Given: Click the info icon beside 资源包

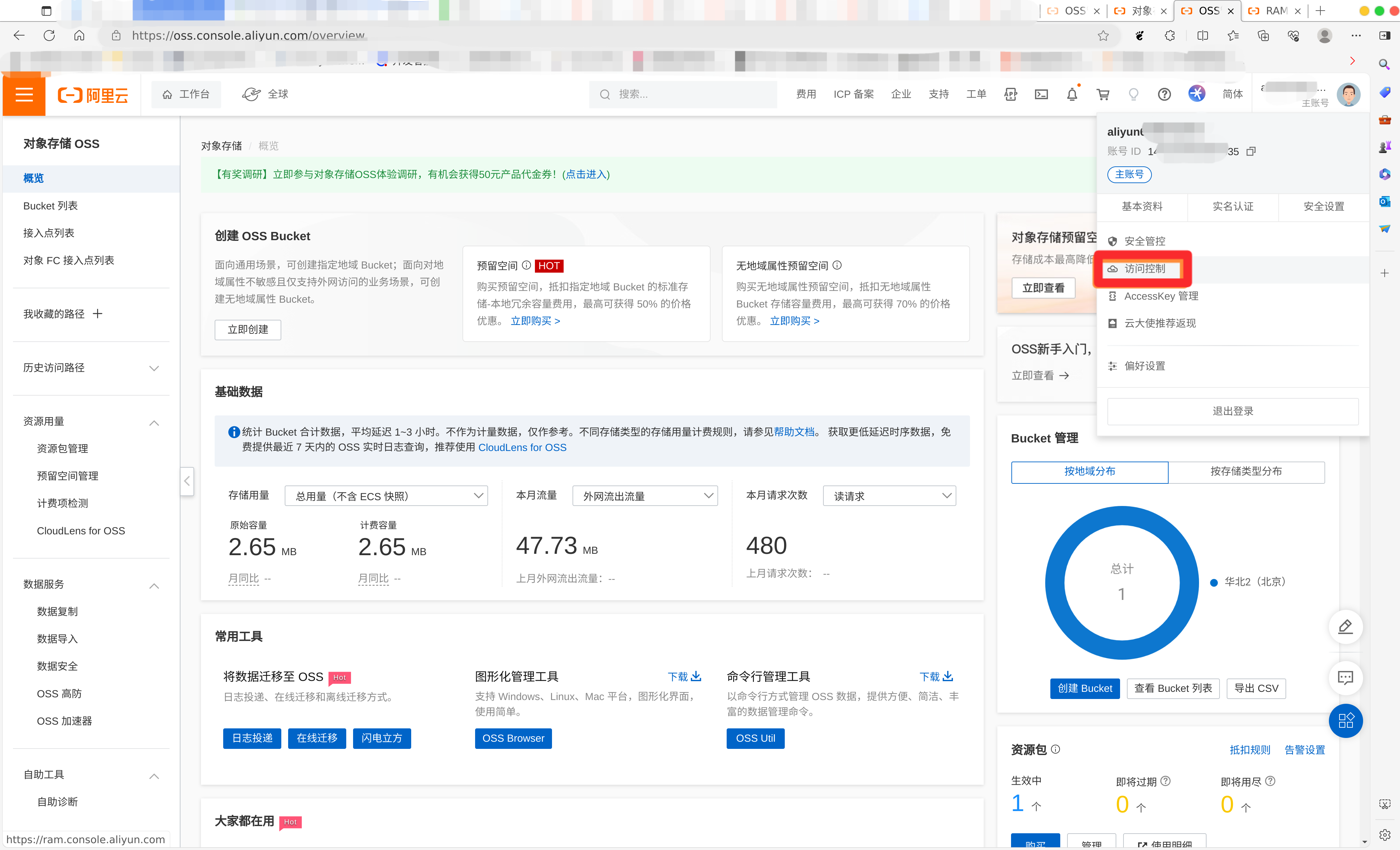Looking at the screenshot, I should pos(1055,749).
